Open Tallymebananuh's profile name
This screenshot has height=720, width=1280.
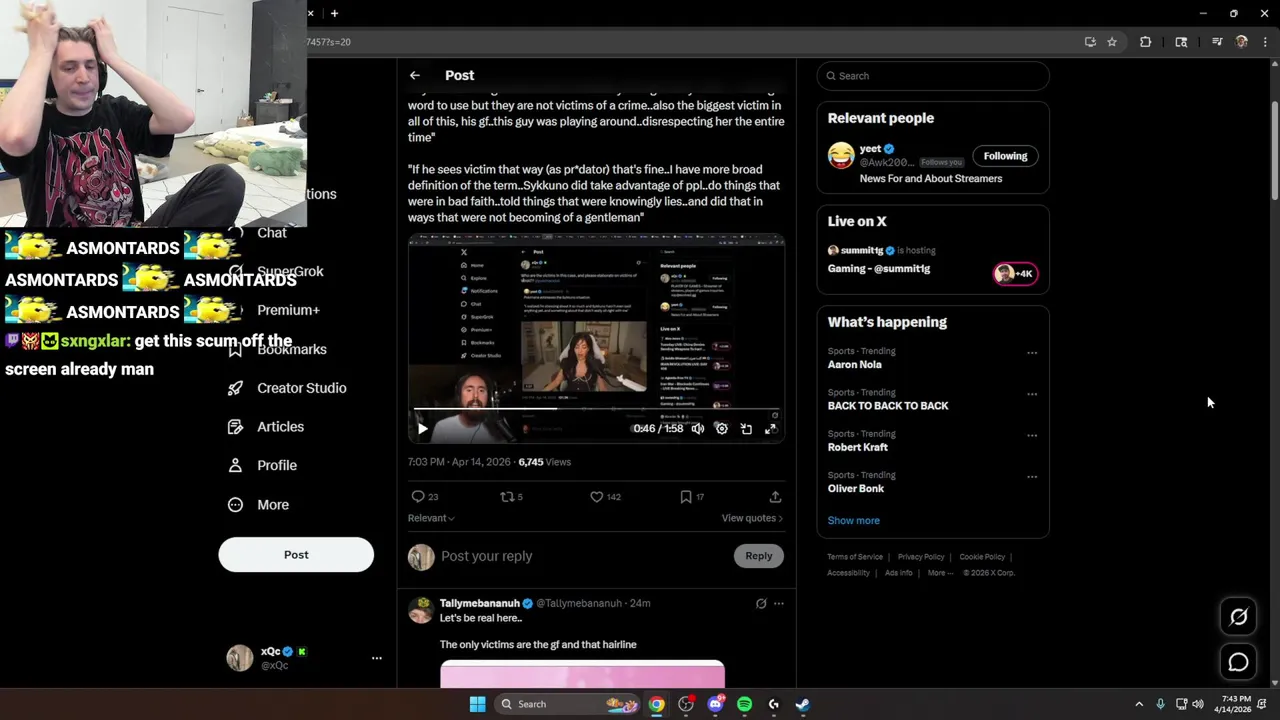(x=480, y=603)
